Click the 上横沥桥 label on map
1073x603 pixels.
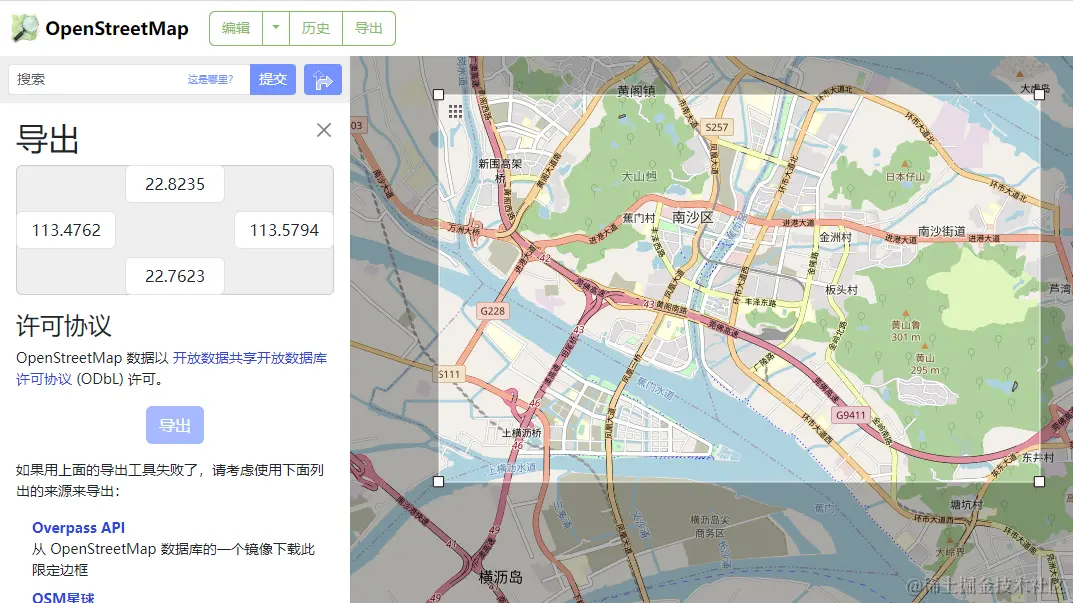pos(521,433)
